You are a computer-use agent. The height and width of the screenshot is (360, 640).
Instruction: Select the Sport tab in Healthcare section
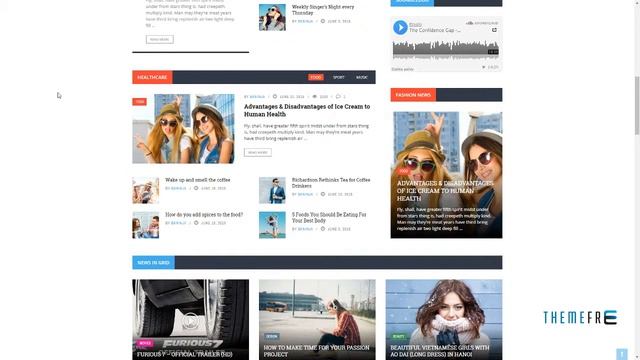338,77
